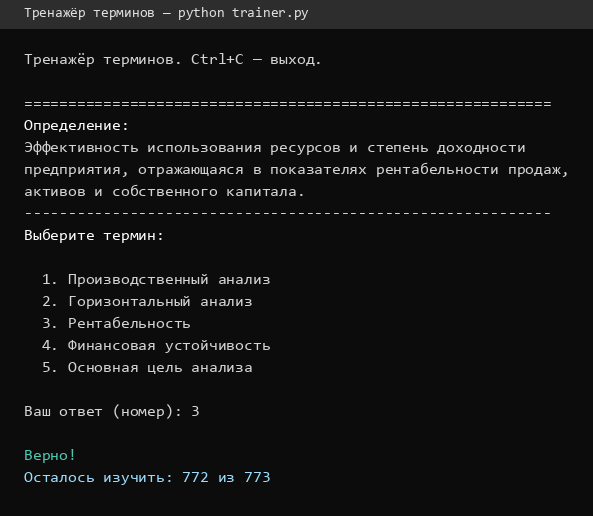Click the definition line starting 'Эффективность использования'

click(x=275, y=148)
